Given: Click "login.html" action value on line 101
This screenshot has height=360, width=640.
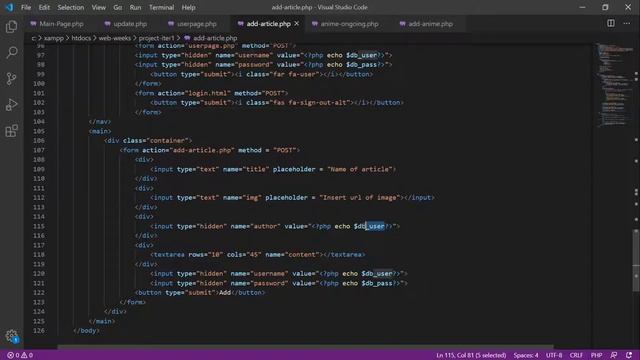Looking at the screenshot, I should [x=208, y=93].
